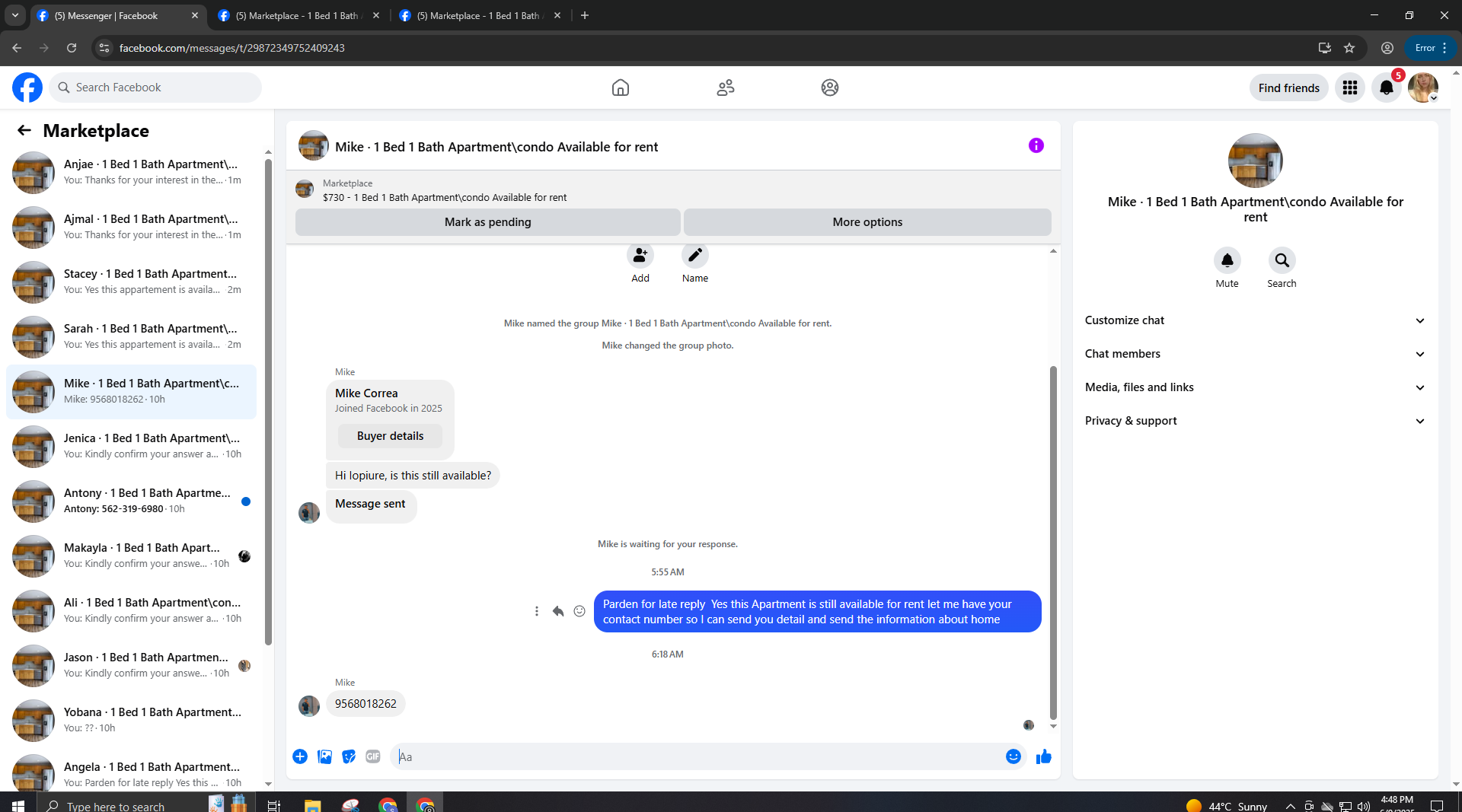Switch to the Messenger | Facebook tab
1462x812 pixels.
(x=118, y=15)
